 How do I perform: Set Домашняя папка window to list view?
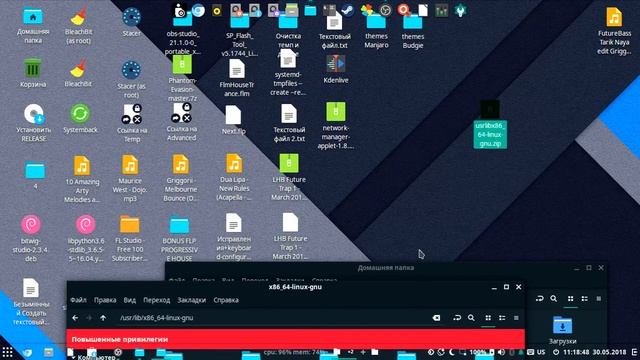coord(584,298)
